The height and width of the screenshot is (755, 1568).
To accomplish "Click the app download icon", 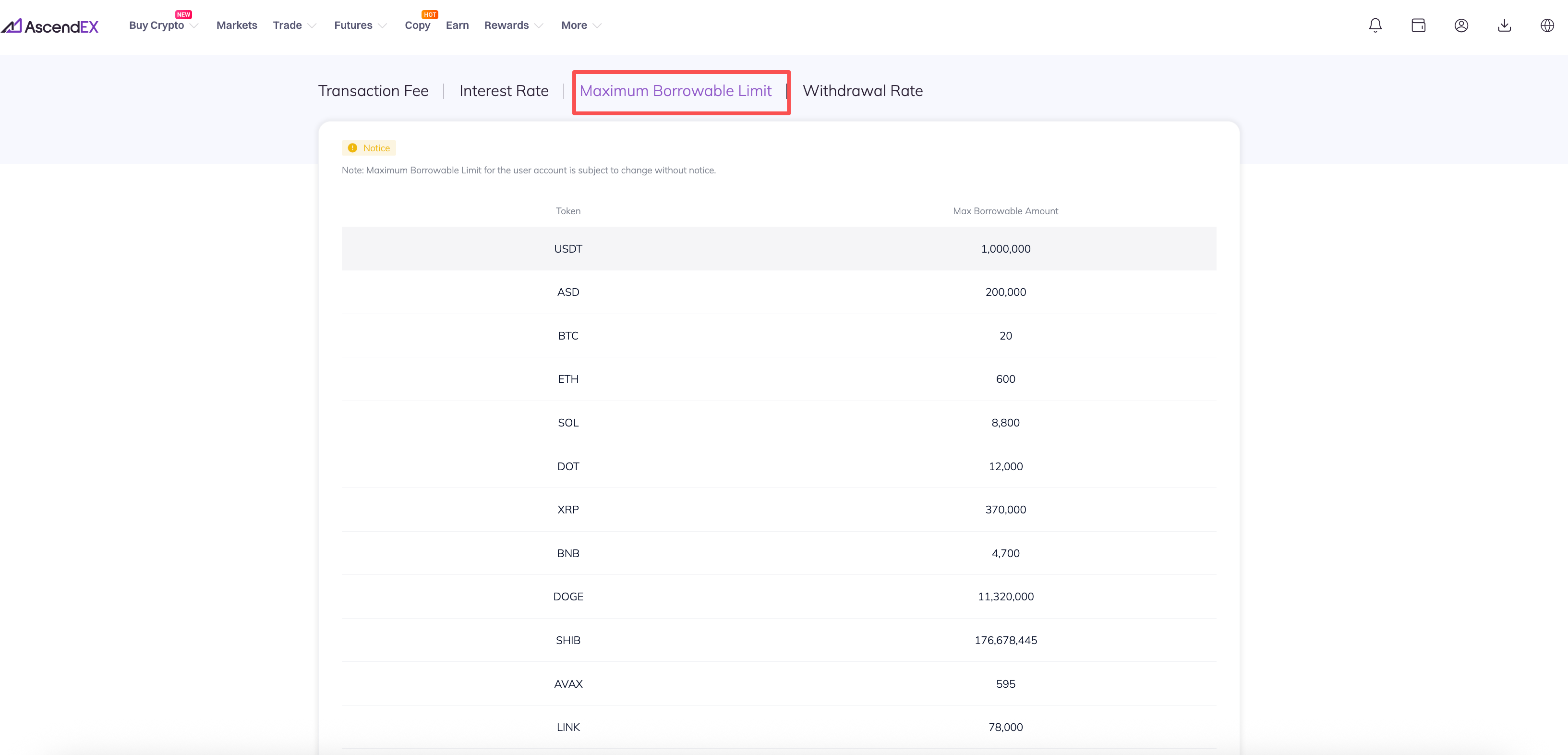I will [x=1504, y=25].
